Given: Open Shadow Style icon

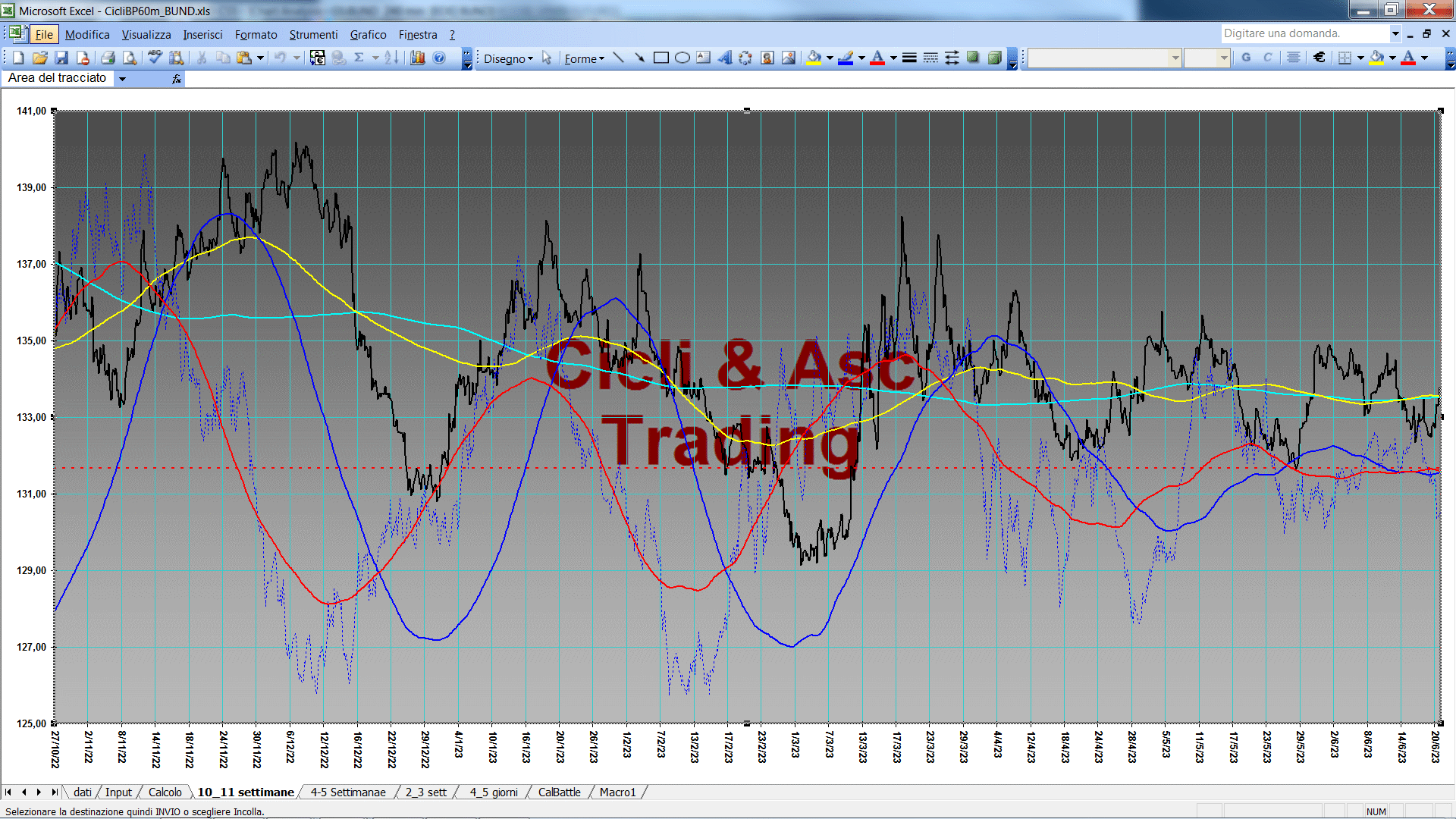Looking at the screenshot, I should pyautogui.click(x=973, y=58).
